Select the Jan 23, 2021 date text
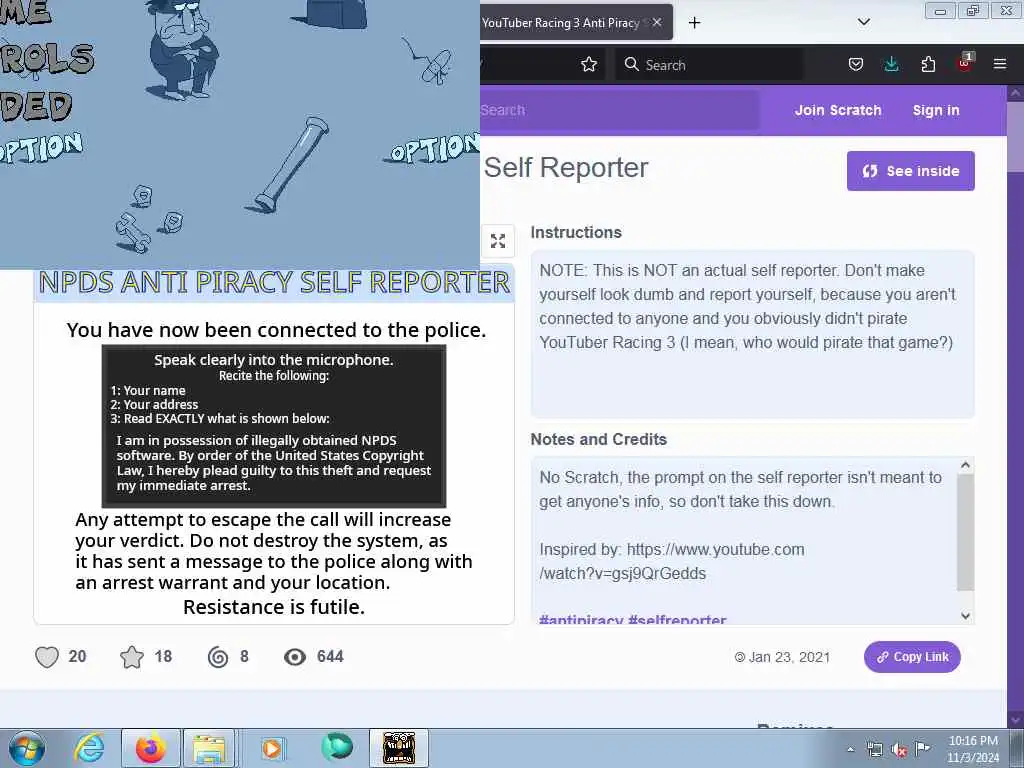 pos(789,657)
